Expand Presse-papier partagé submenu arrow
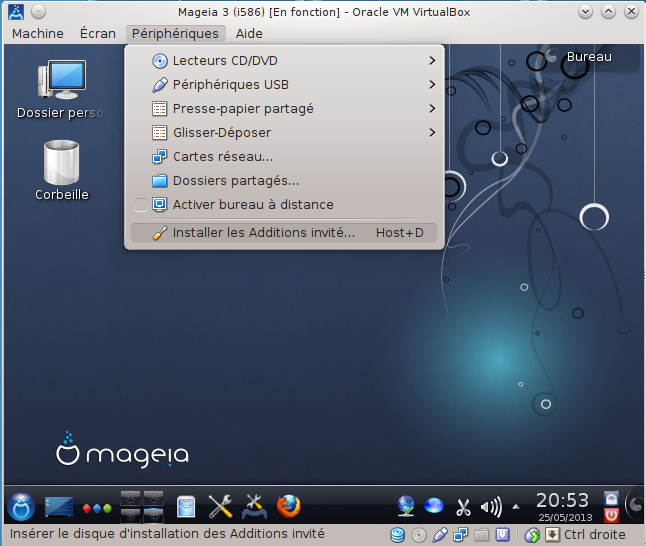 tap(432, 108)
